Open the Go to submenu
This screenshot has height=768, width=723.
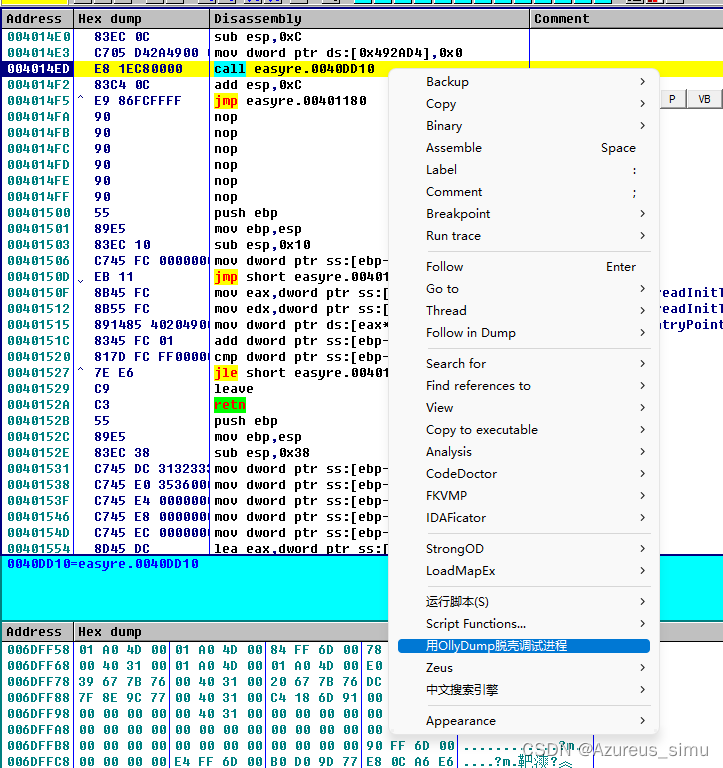(524, 289)
